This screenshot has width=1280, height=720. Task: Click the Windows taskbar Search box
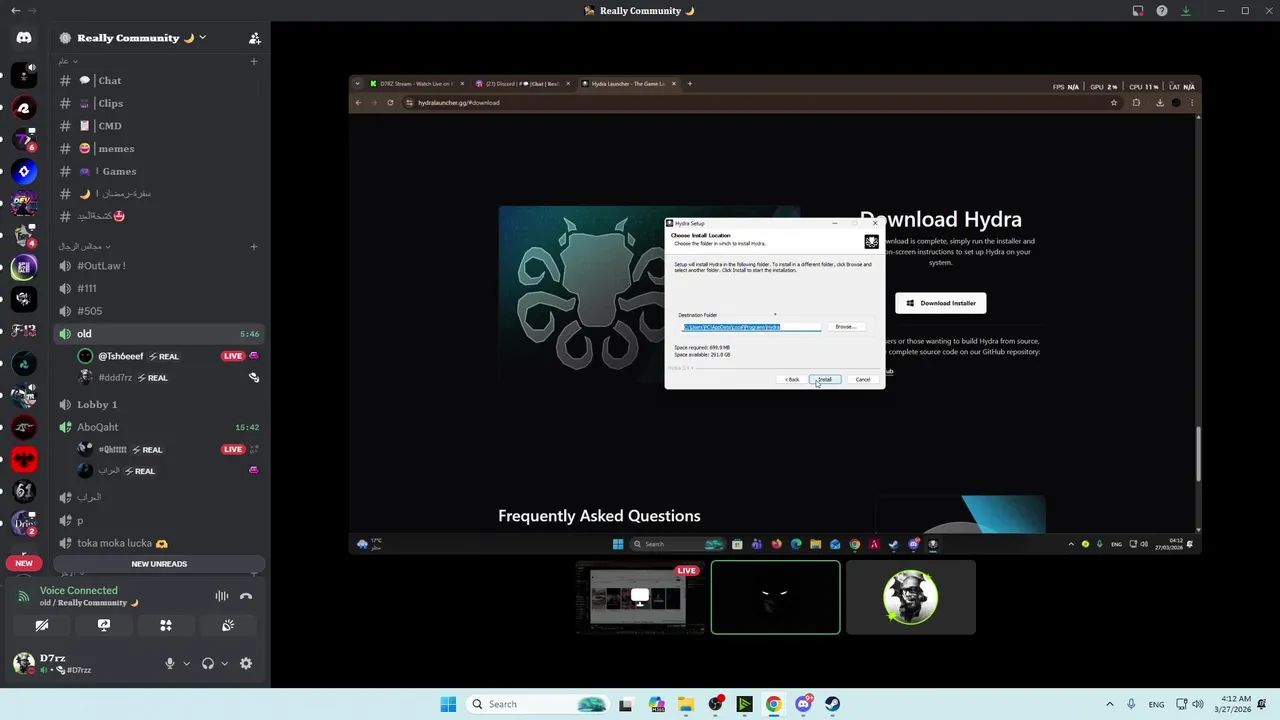pos(537,704)
